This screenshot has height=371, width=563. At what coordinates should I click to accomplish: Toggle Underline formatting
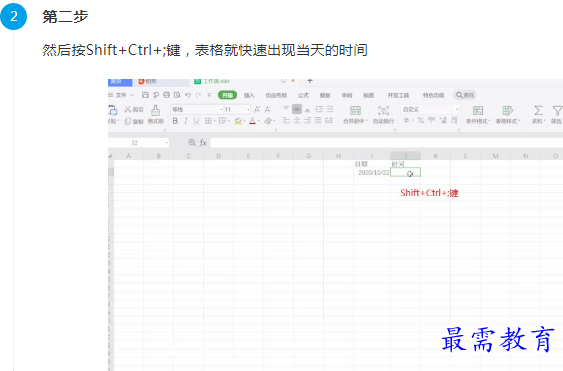(196, 121)
